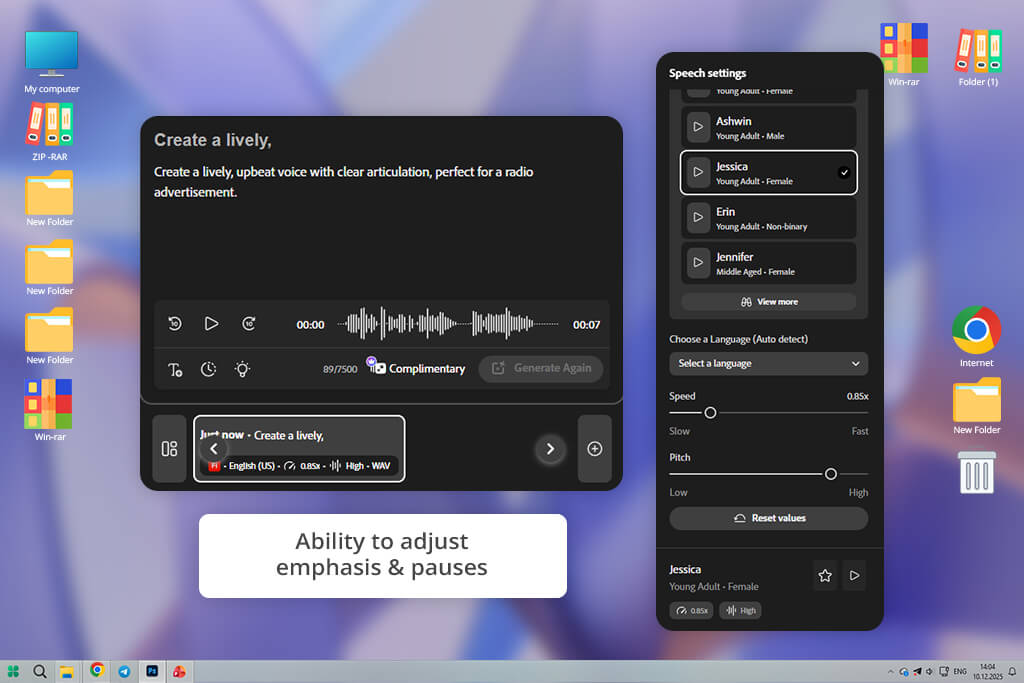The width and height of the screenshot is (1024, 683).
Task: Open the Recycle Bin icon
Action: (977, 472)
